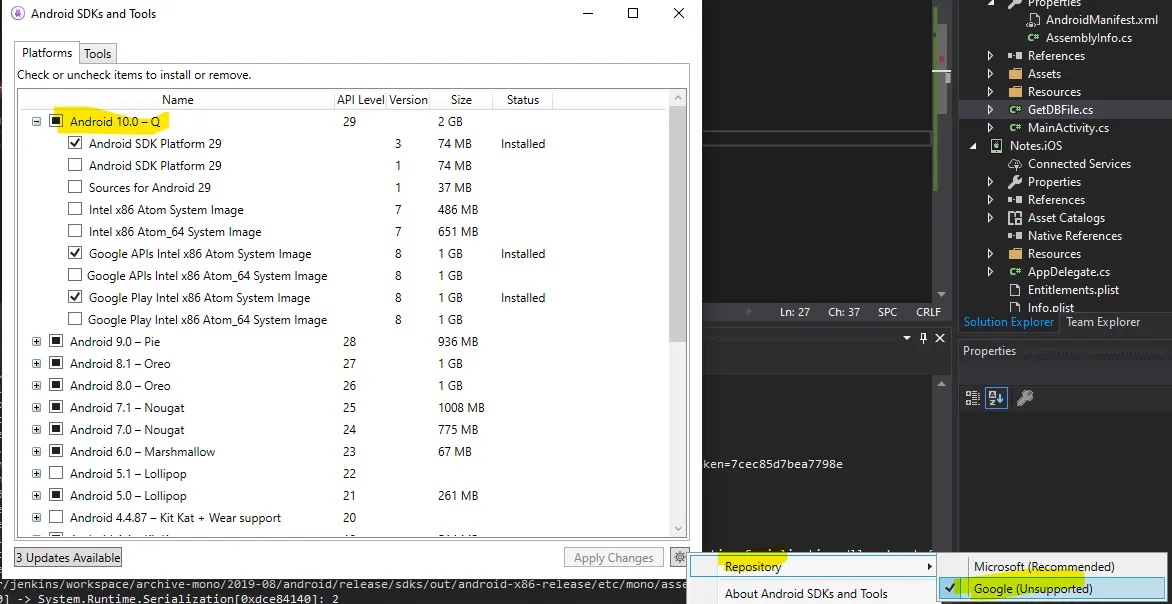The image size is (1172, 604).
Task: Click the AppDelegate.cs file icon
Action: 1014,271
